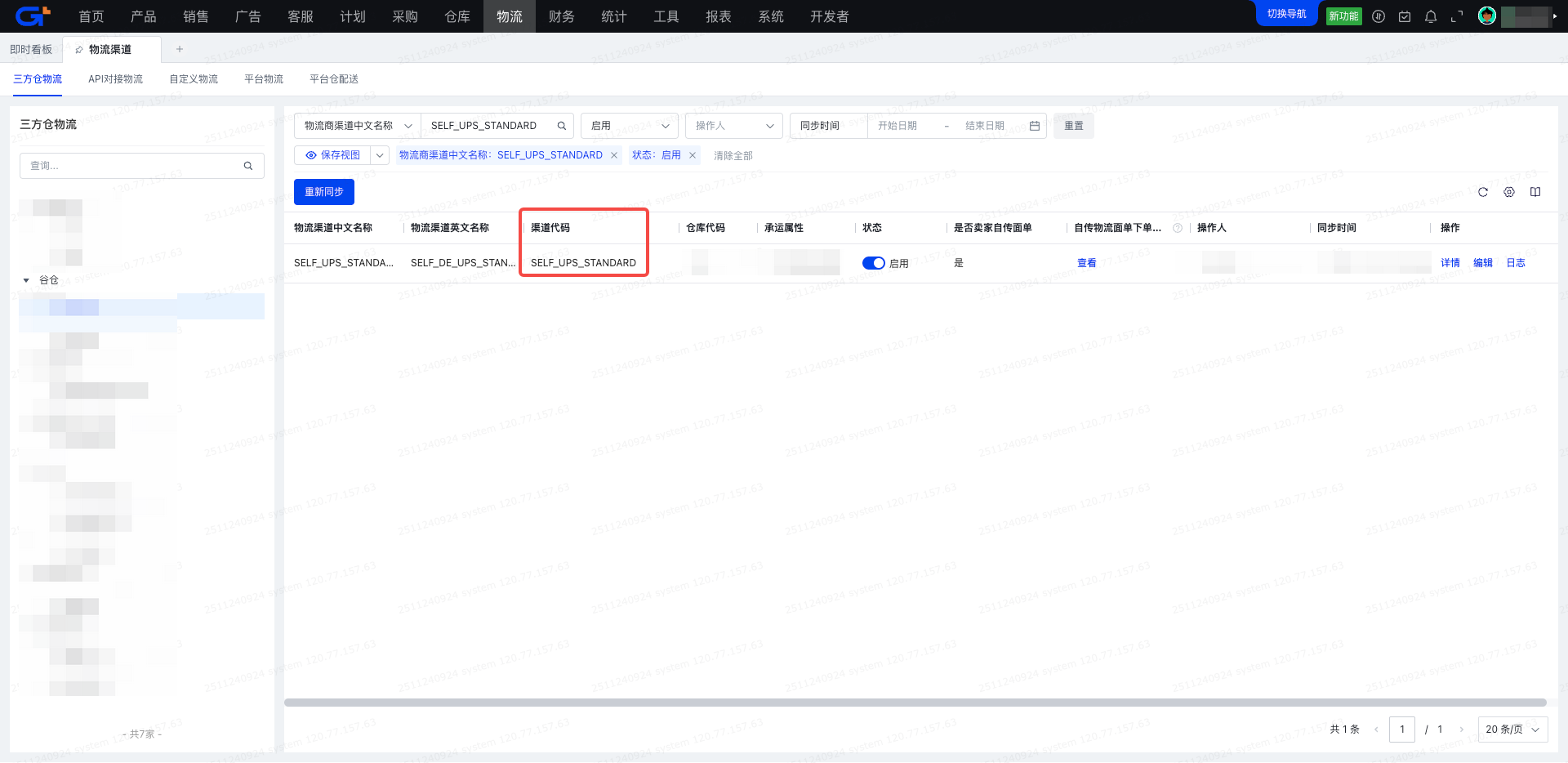Click 清除全部 to clear filters
The width and height of the screenshot is (1568, 763).
point(733,156)
